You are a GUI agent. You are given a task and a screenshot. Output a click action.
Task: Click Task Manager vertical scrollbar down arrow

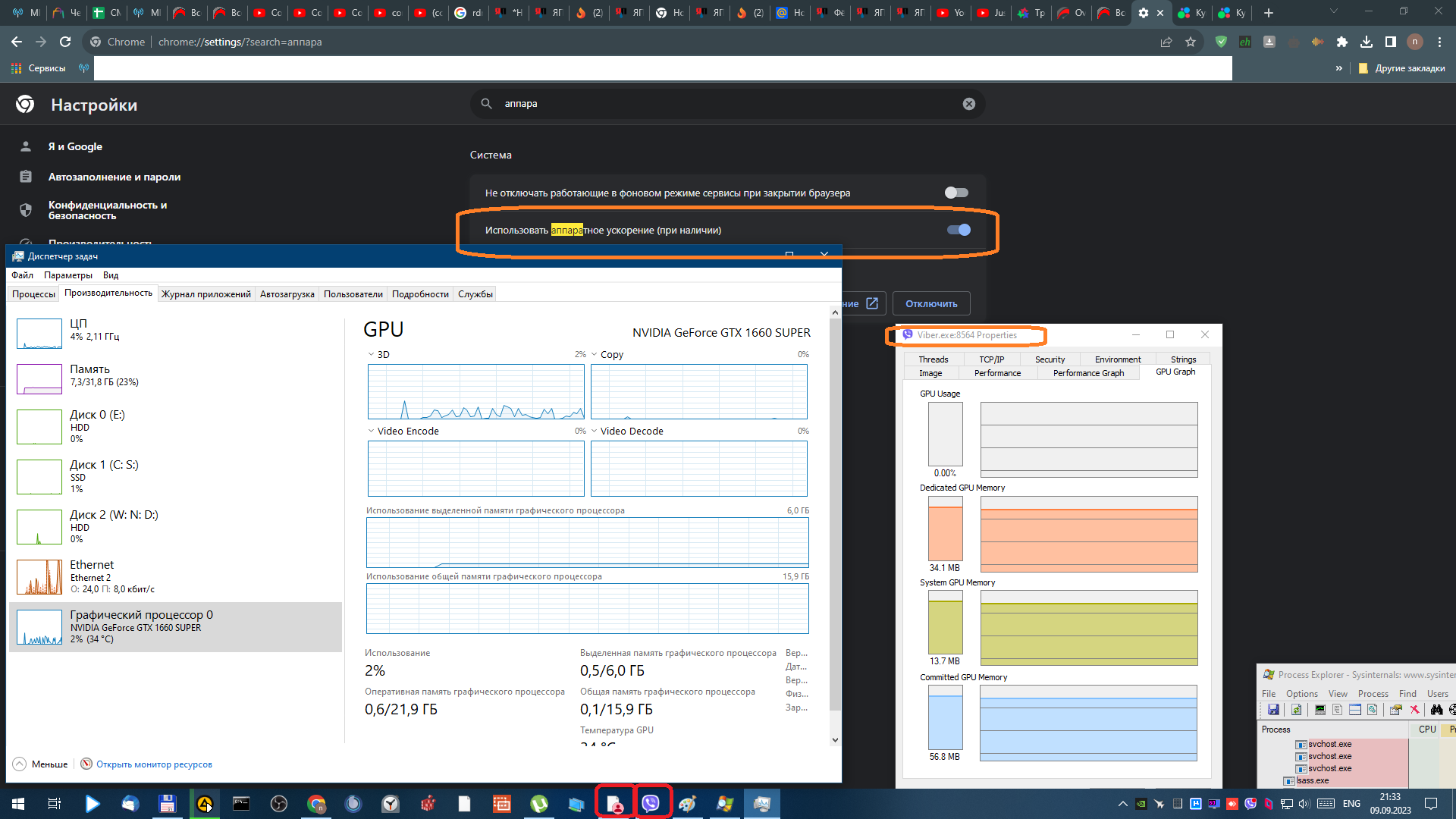click(x=835, y=740)
